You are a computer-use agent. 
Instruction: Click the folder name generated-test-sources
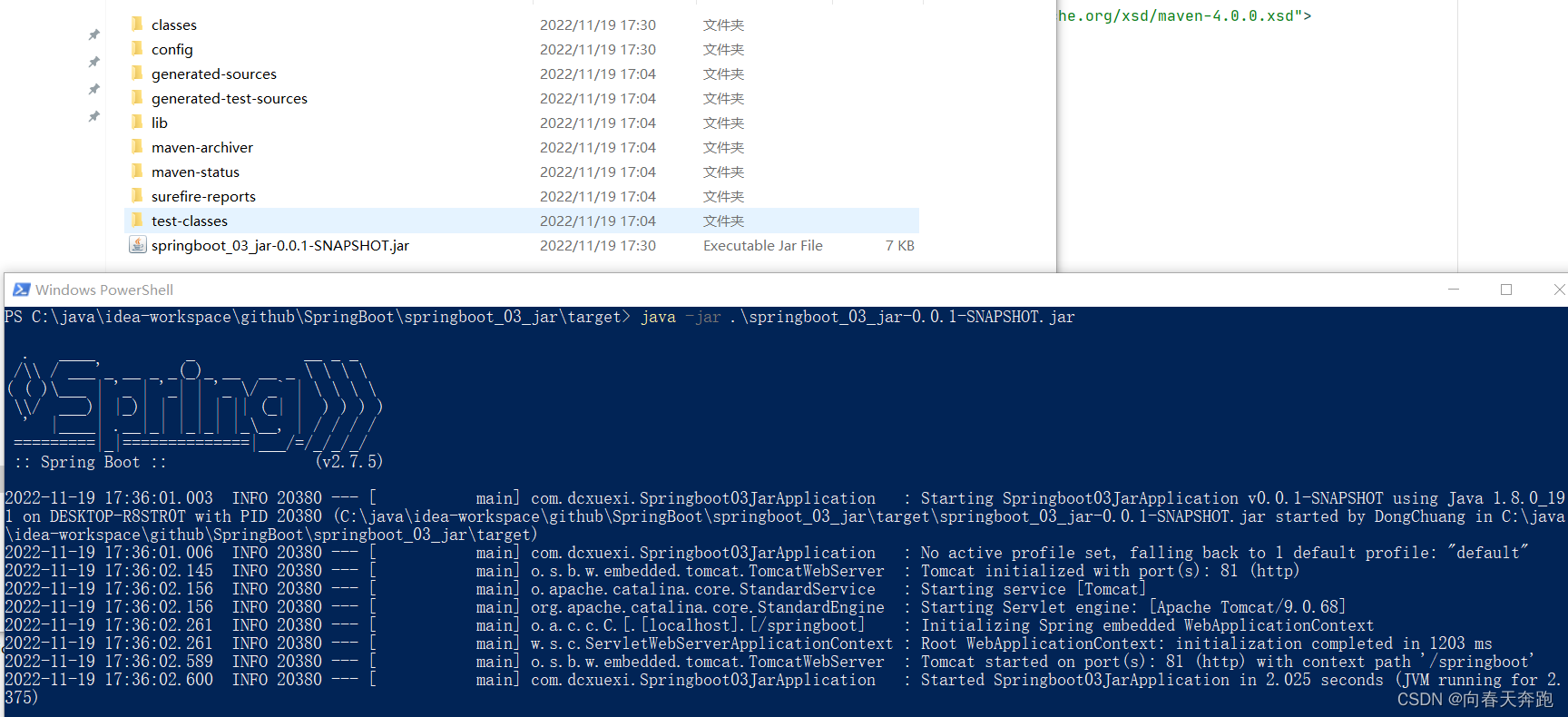point(230,98)
